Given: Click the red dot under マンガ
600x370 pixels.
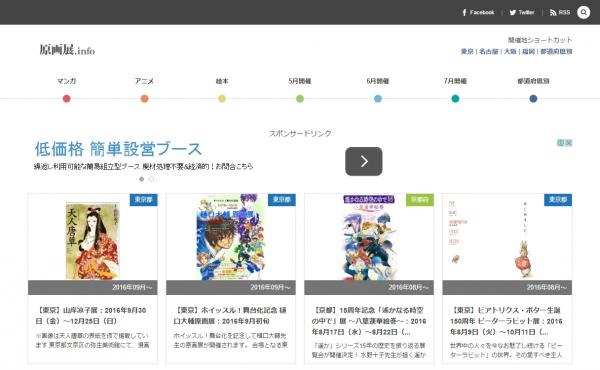Looking at the screenshot, I should 67,99.
